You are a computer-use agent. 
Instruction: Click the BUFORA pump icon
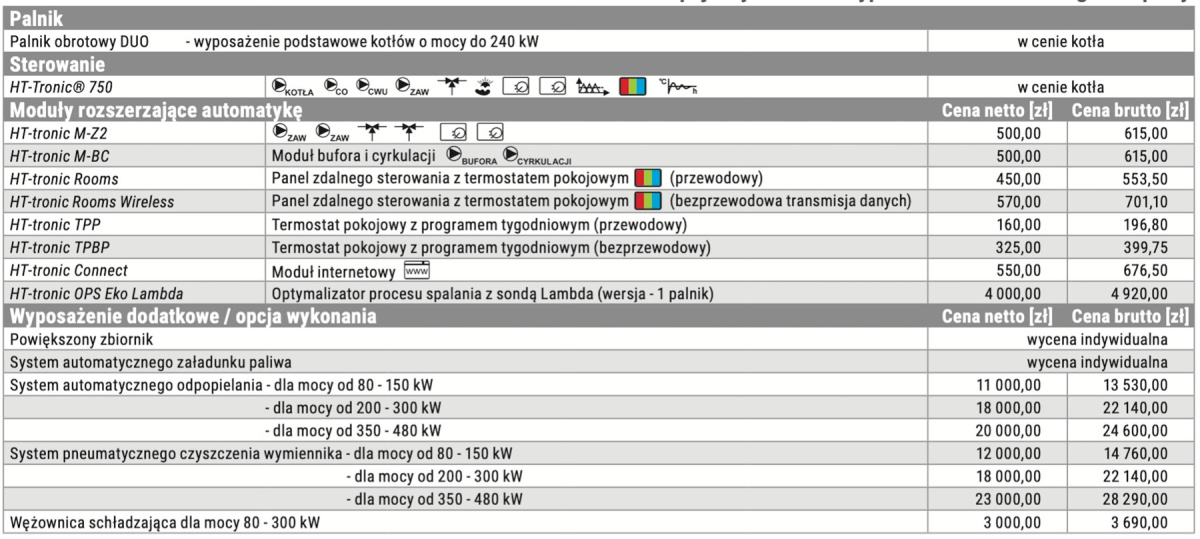(x=471, y=155)
